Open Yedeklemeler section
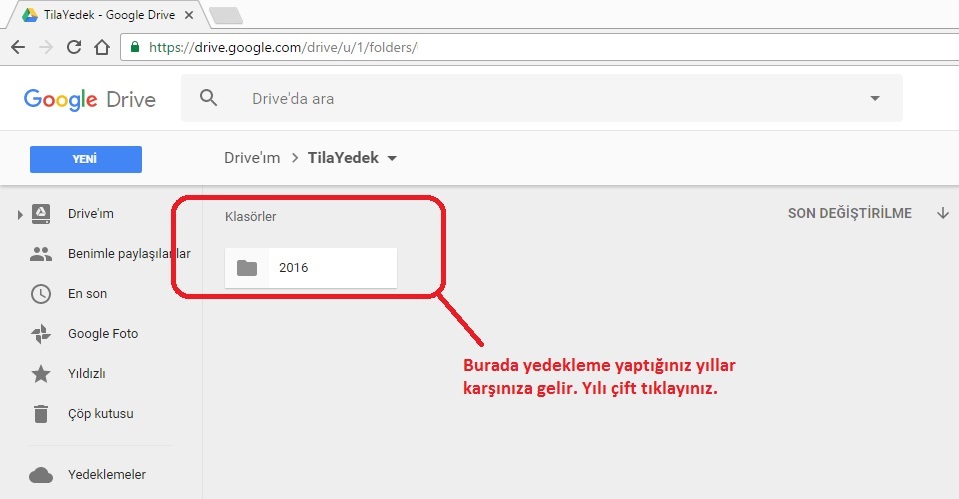This screenshot has width=959, height=499. click(x=106, y=475)
